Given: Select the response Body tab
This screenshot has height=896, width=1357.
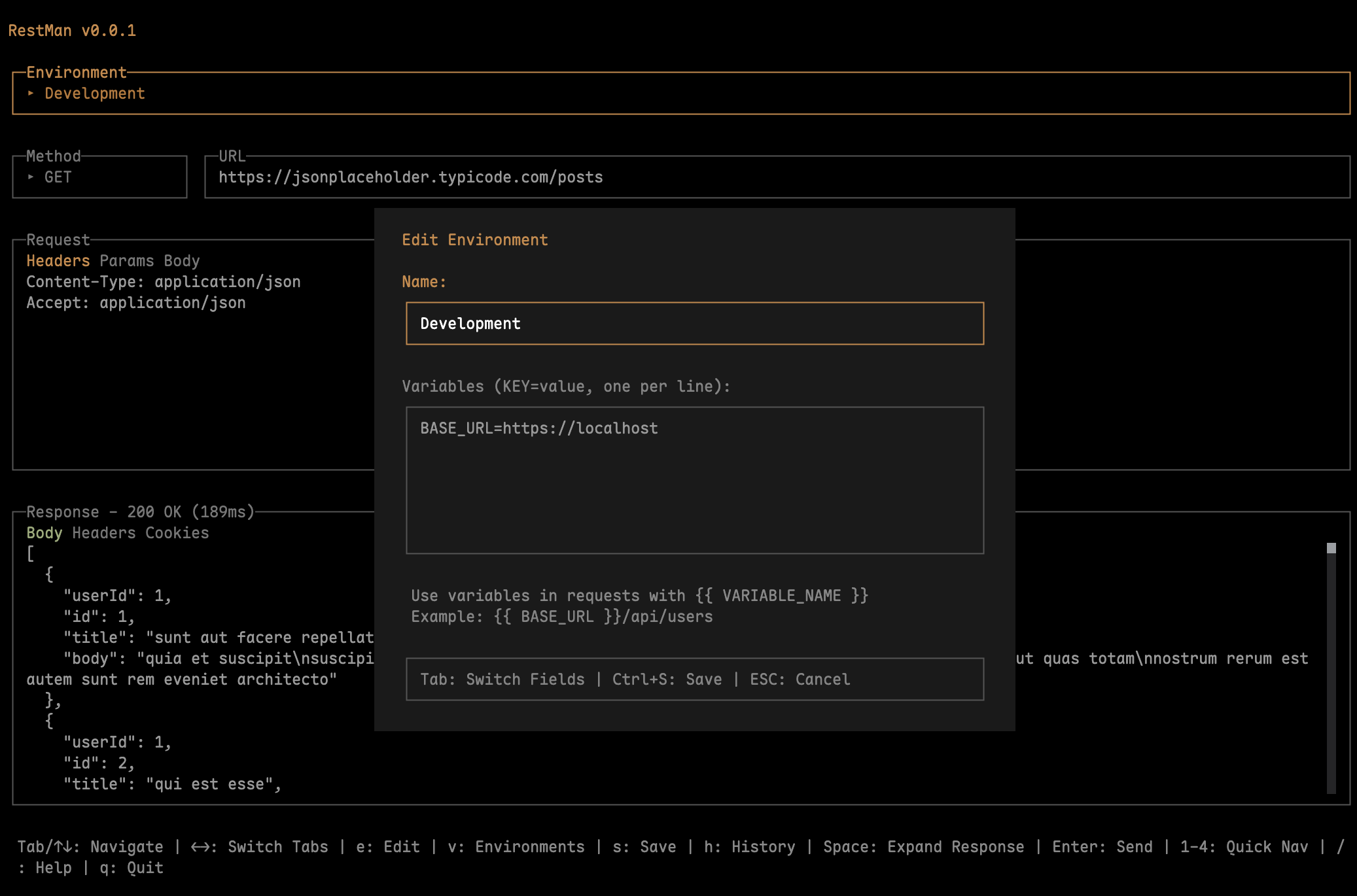Looking at the screenshot, I should pyautogui.click(x=44, y=533).
